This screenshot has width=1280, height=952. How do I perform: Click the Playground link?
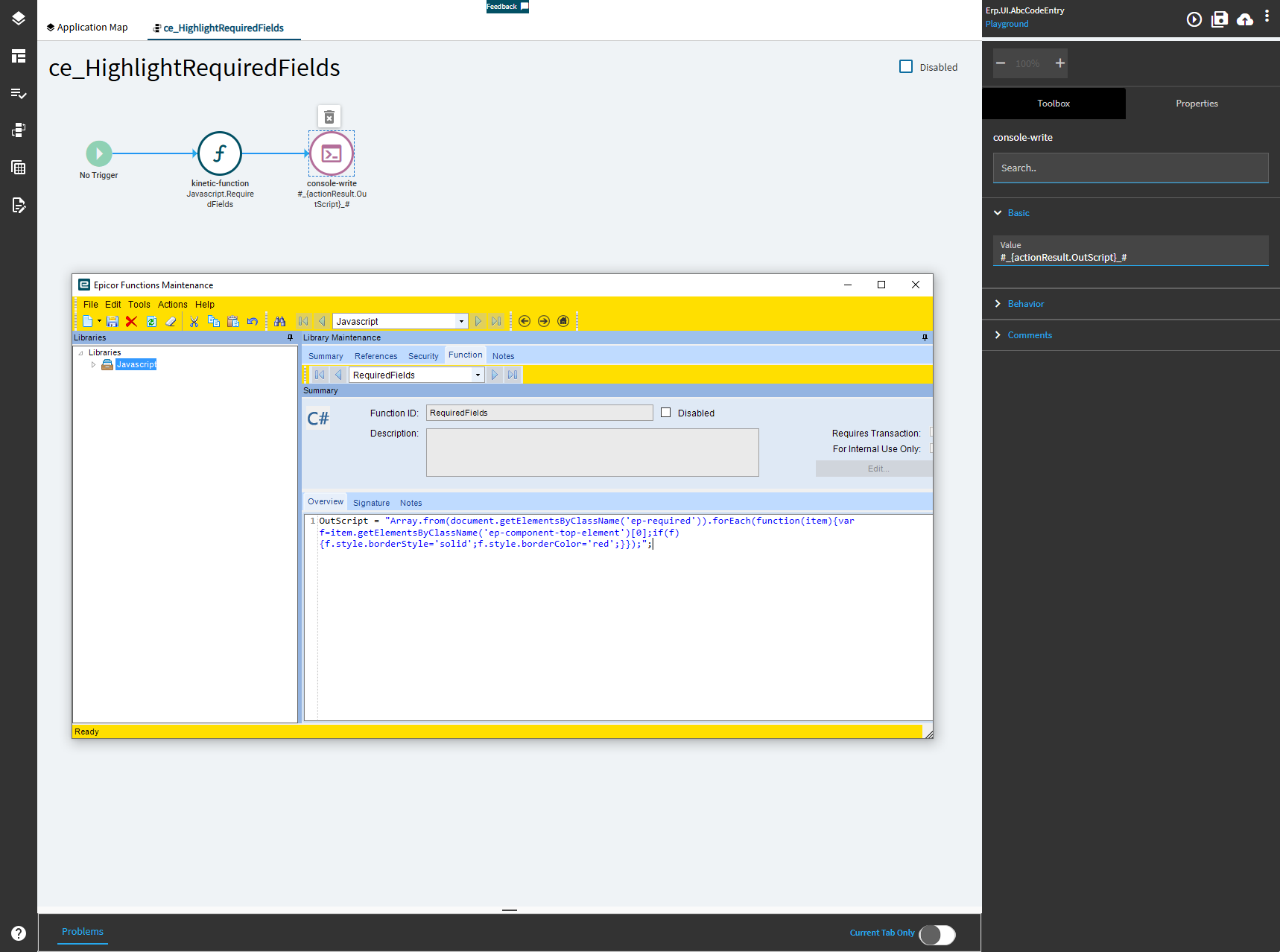(1007, 24)
